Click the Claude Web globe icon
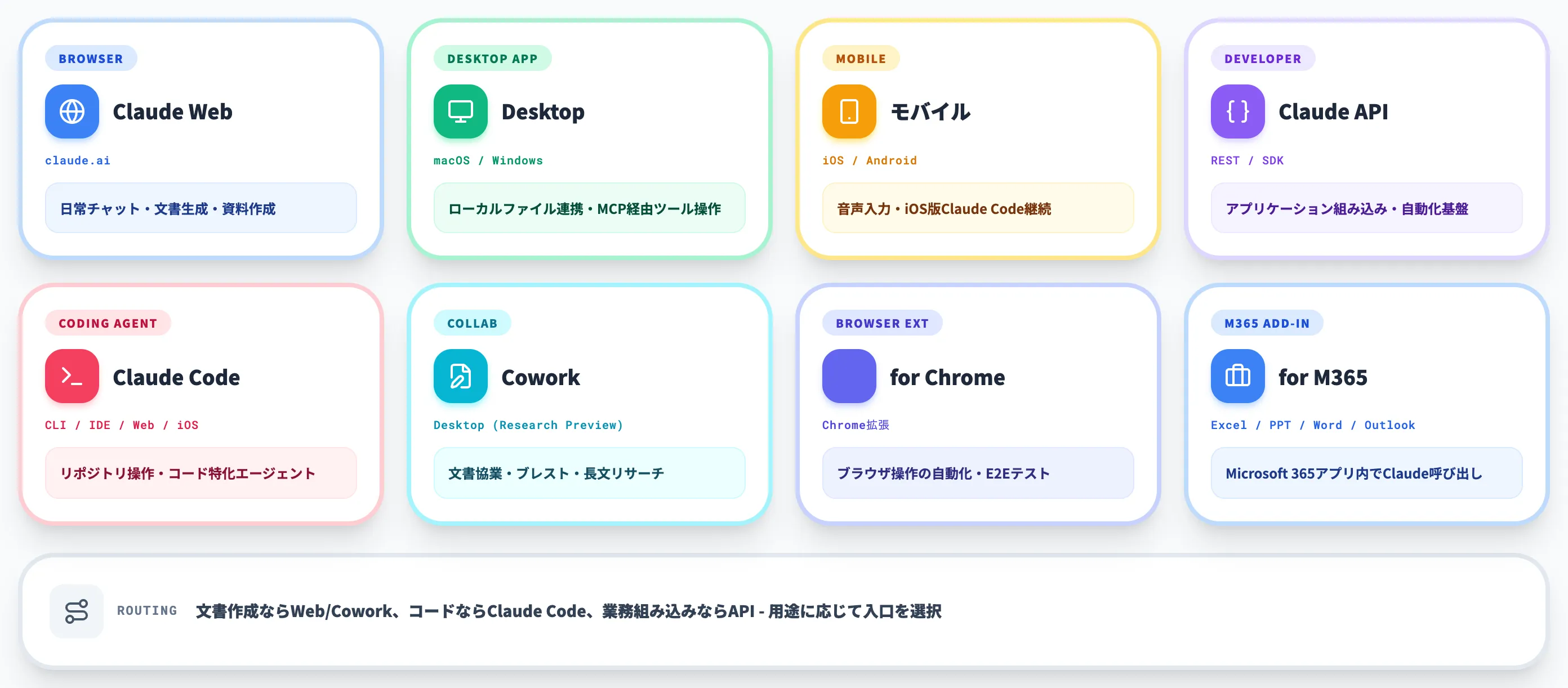 tap(72, 111)
